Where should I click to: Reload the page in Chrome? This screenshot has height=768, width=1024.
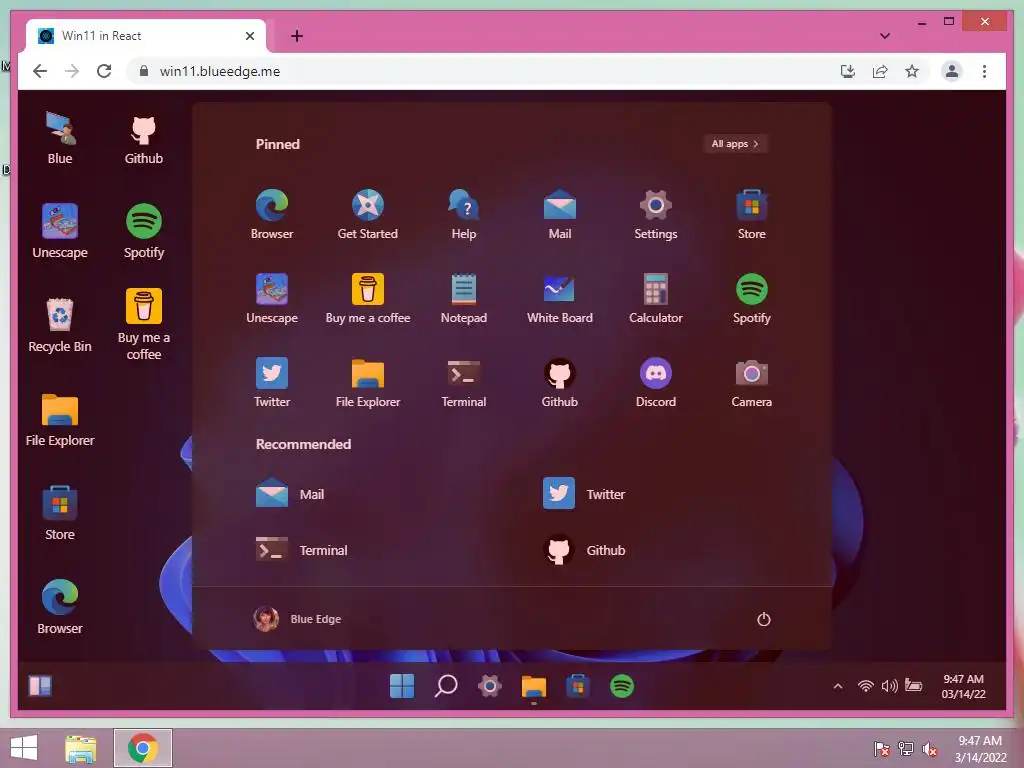point(104,71)
